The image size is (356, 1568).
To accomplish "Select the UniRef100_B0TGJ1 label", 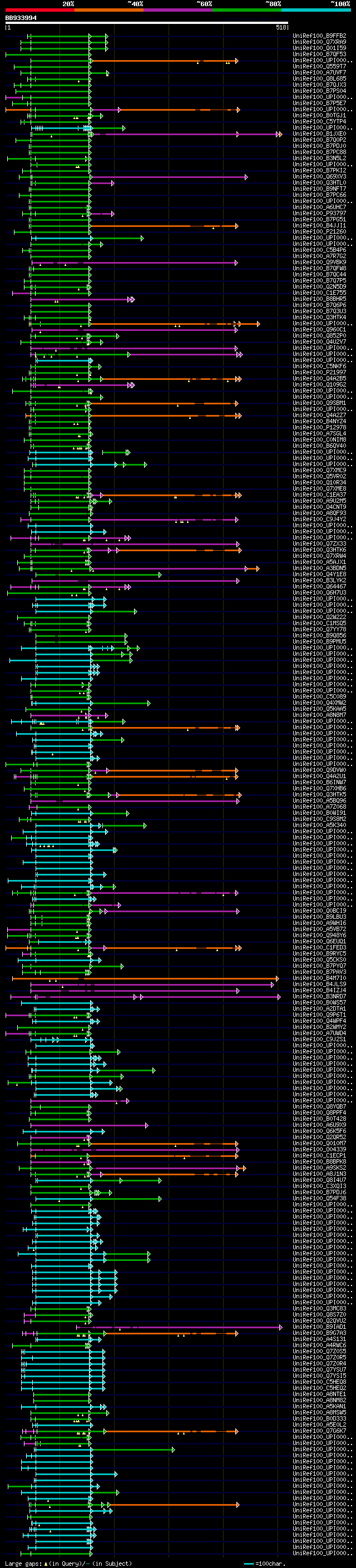I will pos(319,116).
